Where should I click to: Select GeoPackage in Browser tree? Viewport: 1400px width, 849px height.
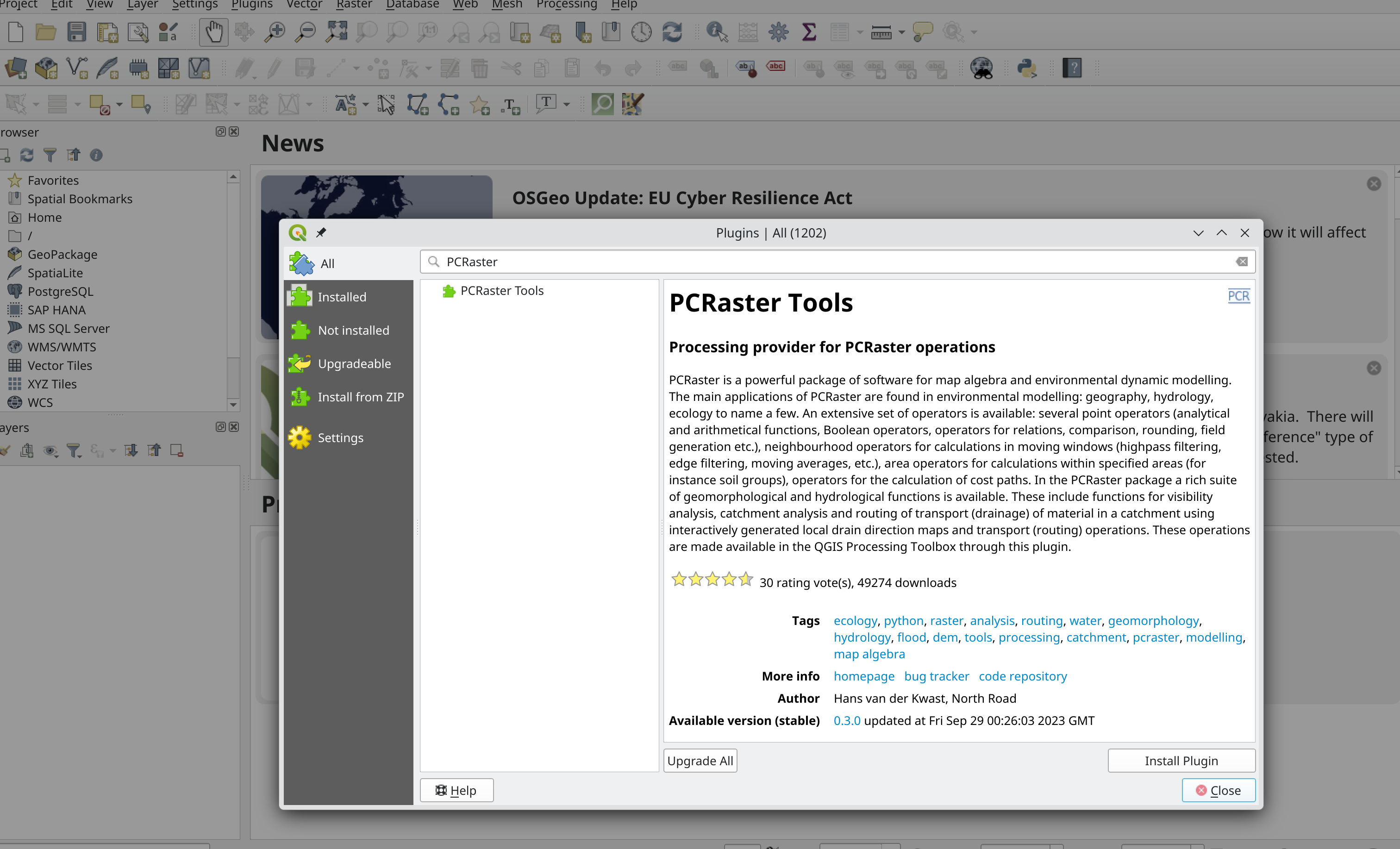point(62,255)
